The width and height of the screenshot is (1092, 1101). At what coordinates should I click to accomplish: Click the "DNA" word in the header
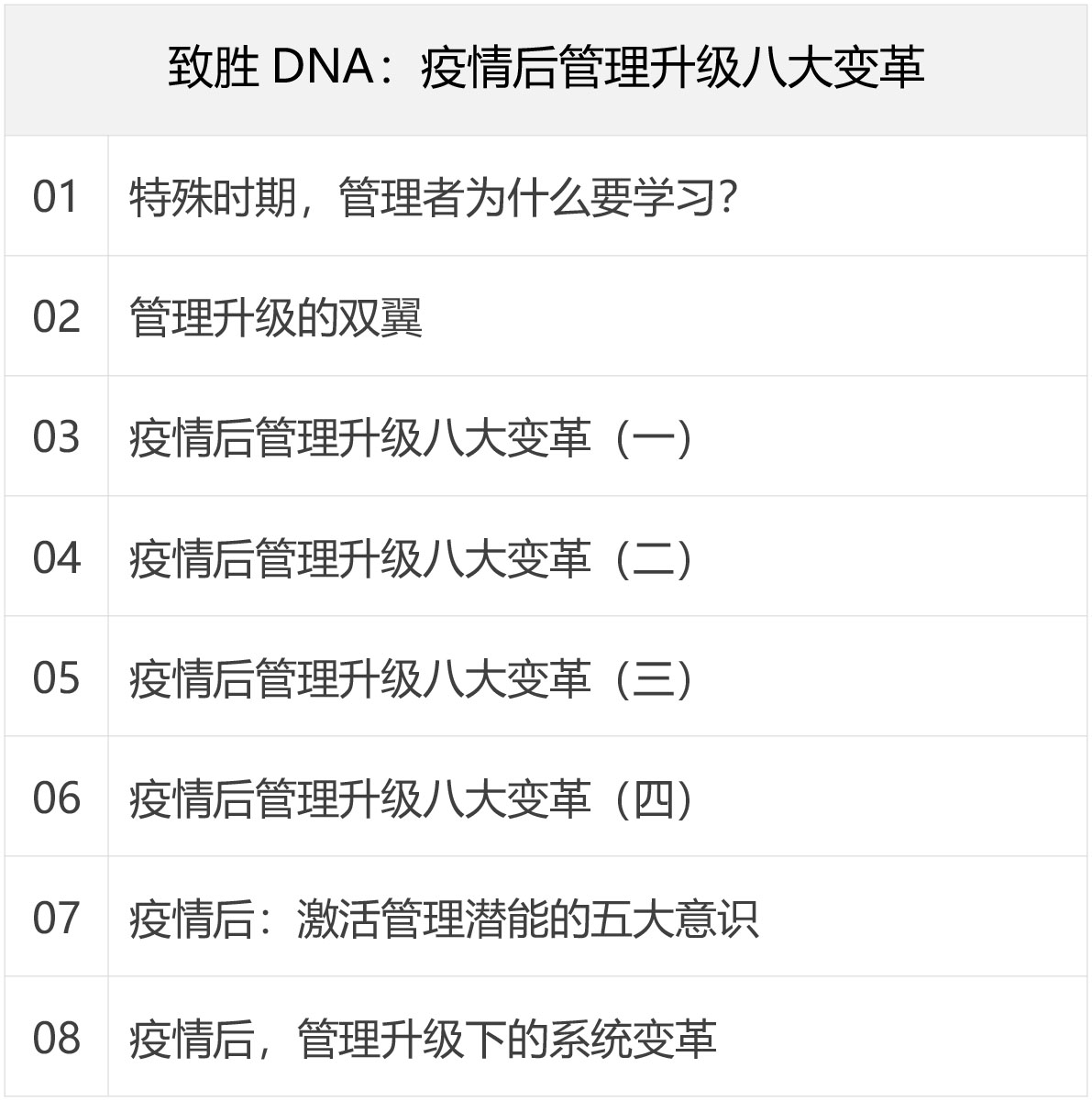[322, 68]
